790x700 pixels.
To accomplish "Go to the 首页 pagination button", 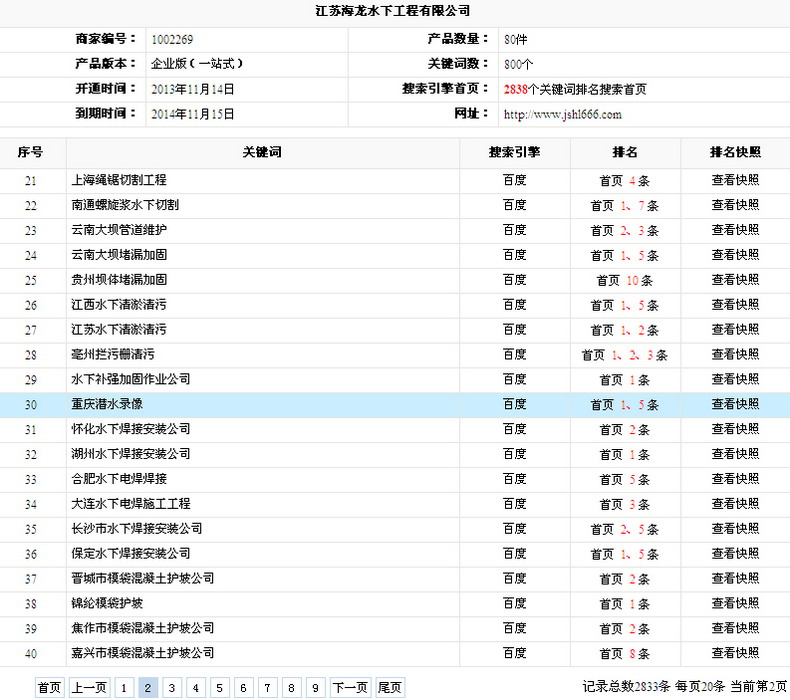I will tap(49, 687).
